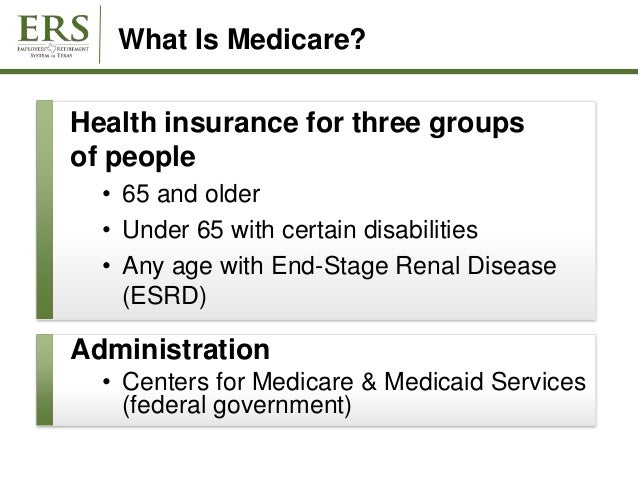Select the 'Health insurance for three groups' heading
The width and height of the screenshot is (638, 479).
pos(297,122)
